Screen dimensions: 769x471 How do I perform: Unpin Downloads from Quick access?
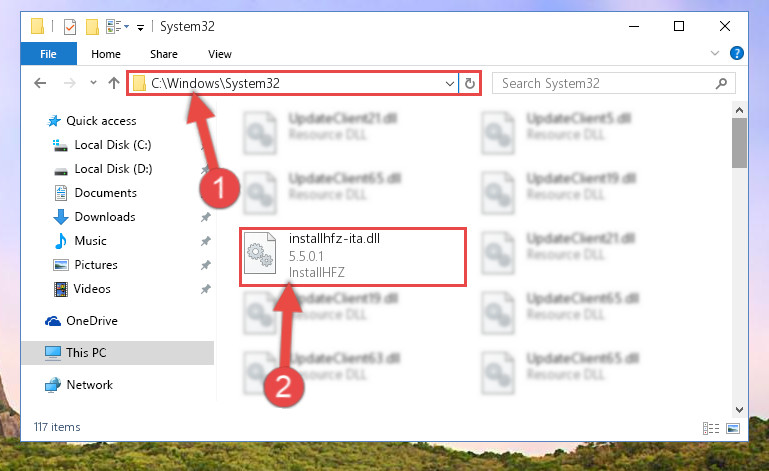click(205, 217)
